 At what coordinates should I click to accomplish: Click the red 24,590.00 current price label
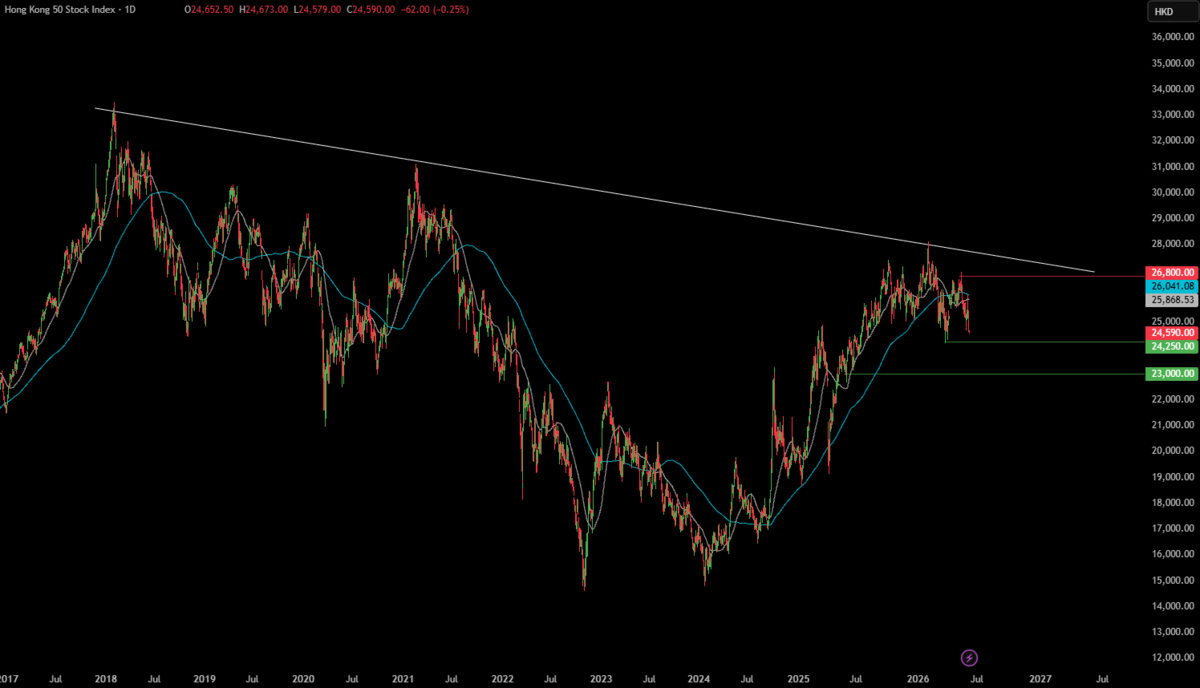point(1172,332)
